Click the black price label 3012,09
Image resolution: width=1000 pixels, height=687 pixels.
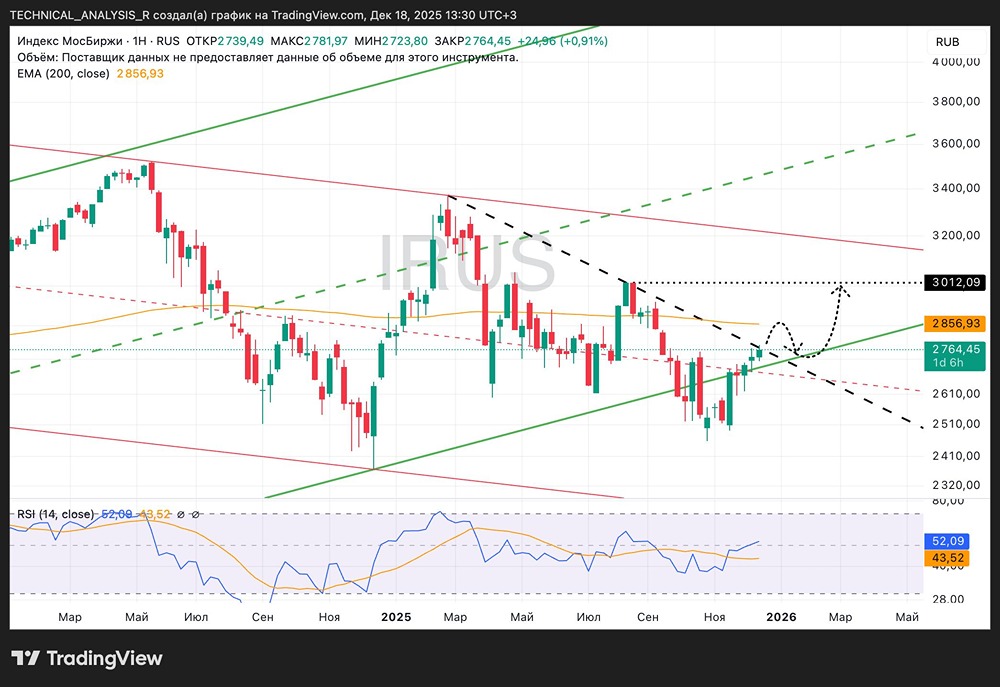(955, 282)
